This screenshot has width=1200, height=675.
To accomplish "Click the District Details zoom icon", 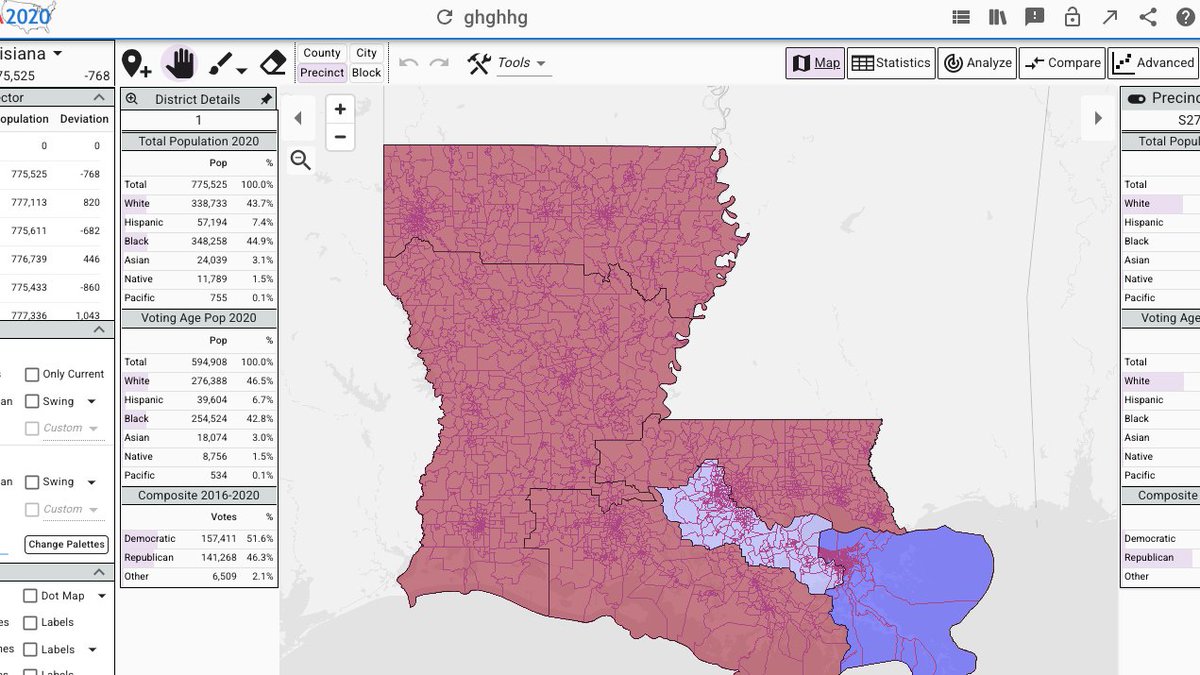I will click(131, 99).
